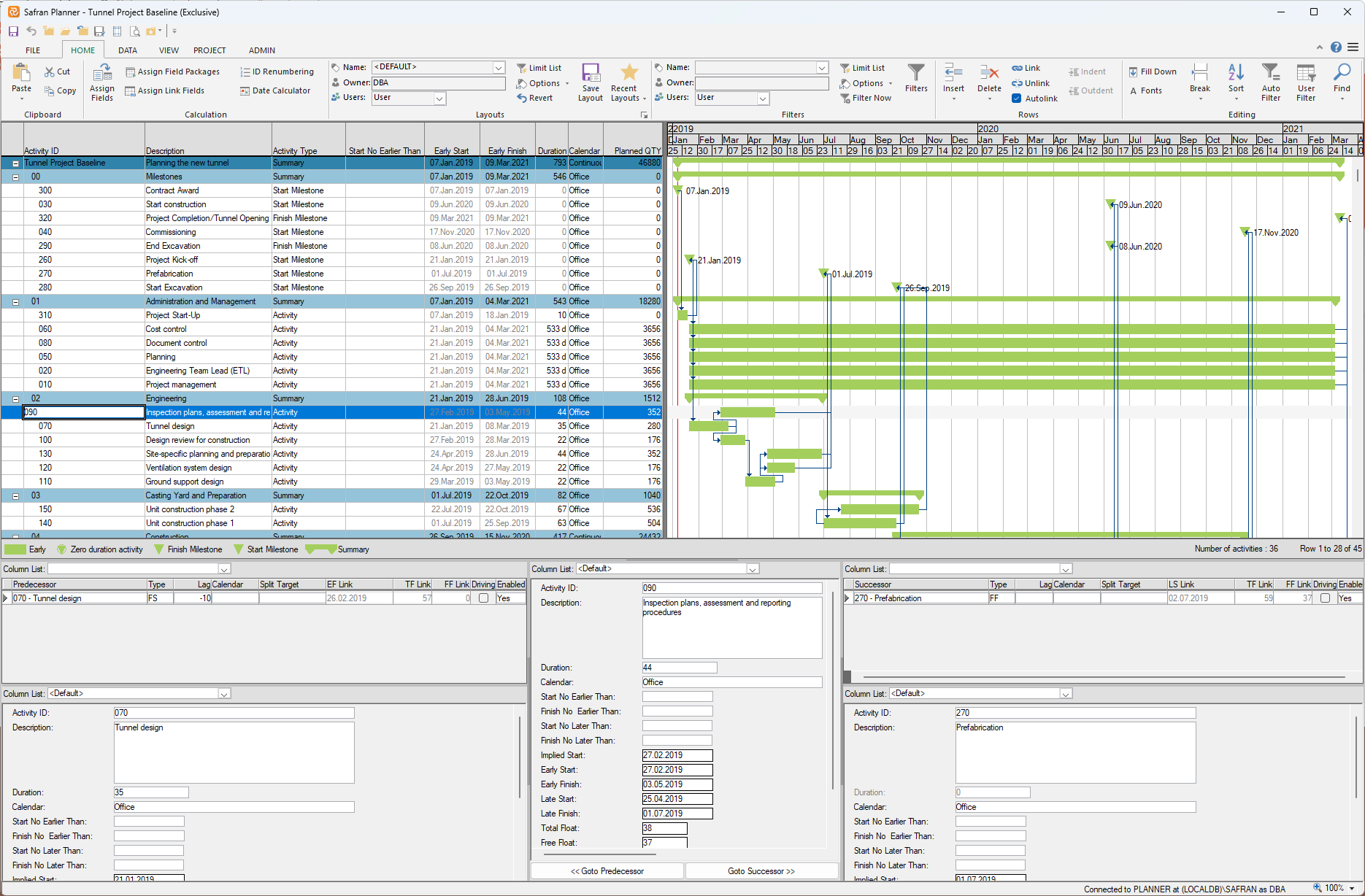Click Goto Successor button

pos(761,871)
